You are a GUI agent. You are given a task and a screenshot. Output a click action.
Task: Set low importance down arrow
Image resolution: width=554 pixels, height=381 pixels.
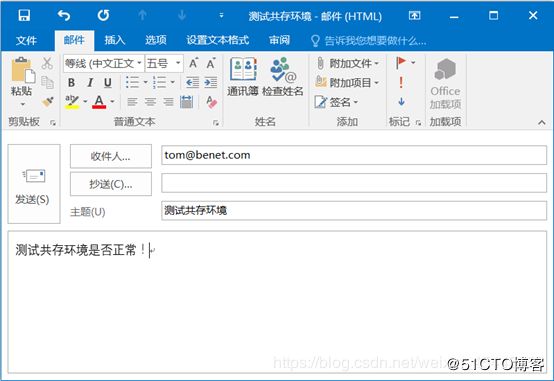(401, 102)
